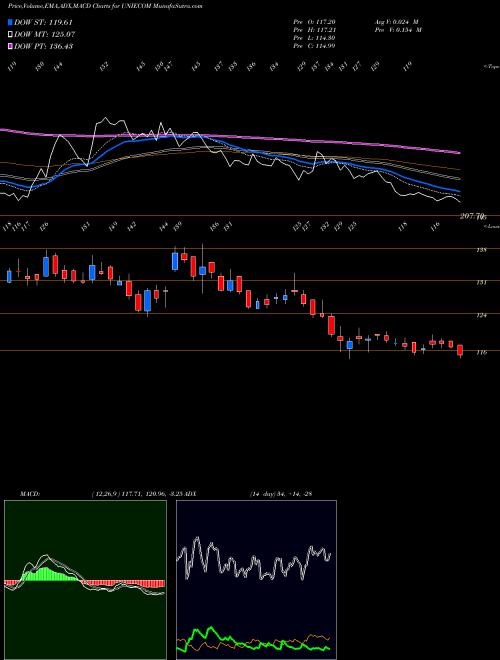Open the MACD histogram chart panel
The image size is (500, 660).
click(85, 580)
